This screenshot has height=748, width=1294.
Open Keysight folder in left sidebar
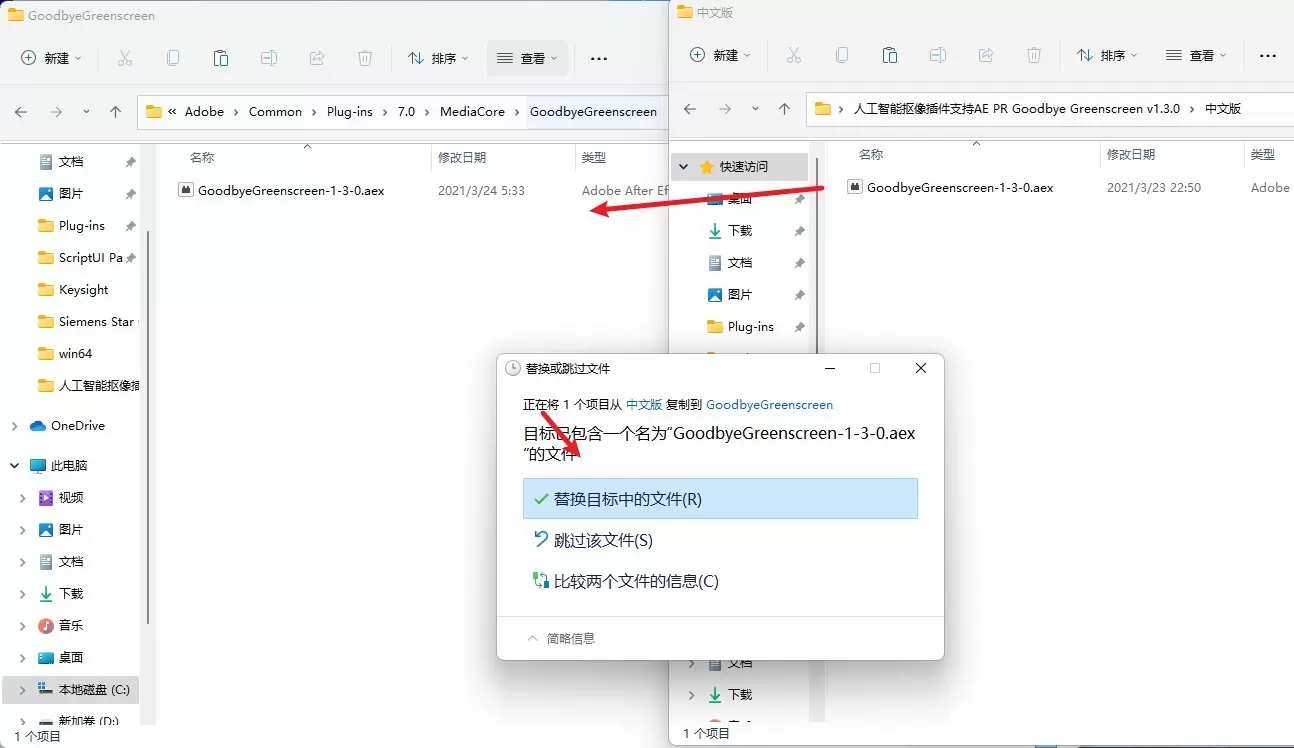pyautogui.click(x=84, y=290)
